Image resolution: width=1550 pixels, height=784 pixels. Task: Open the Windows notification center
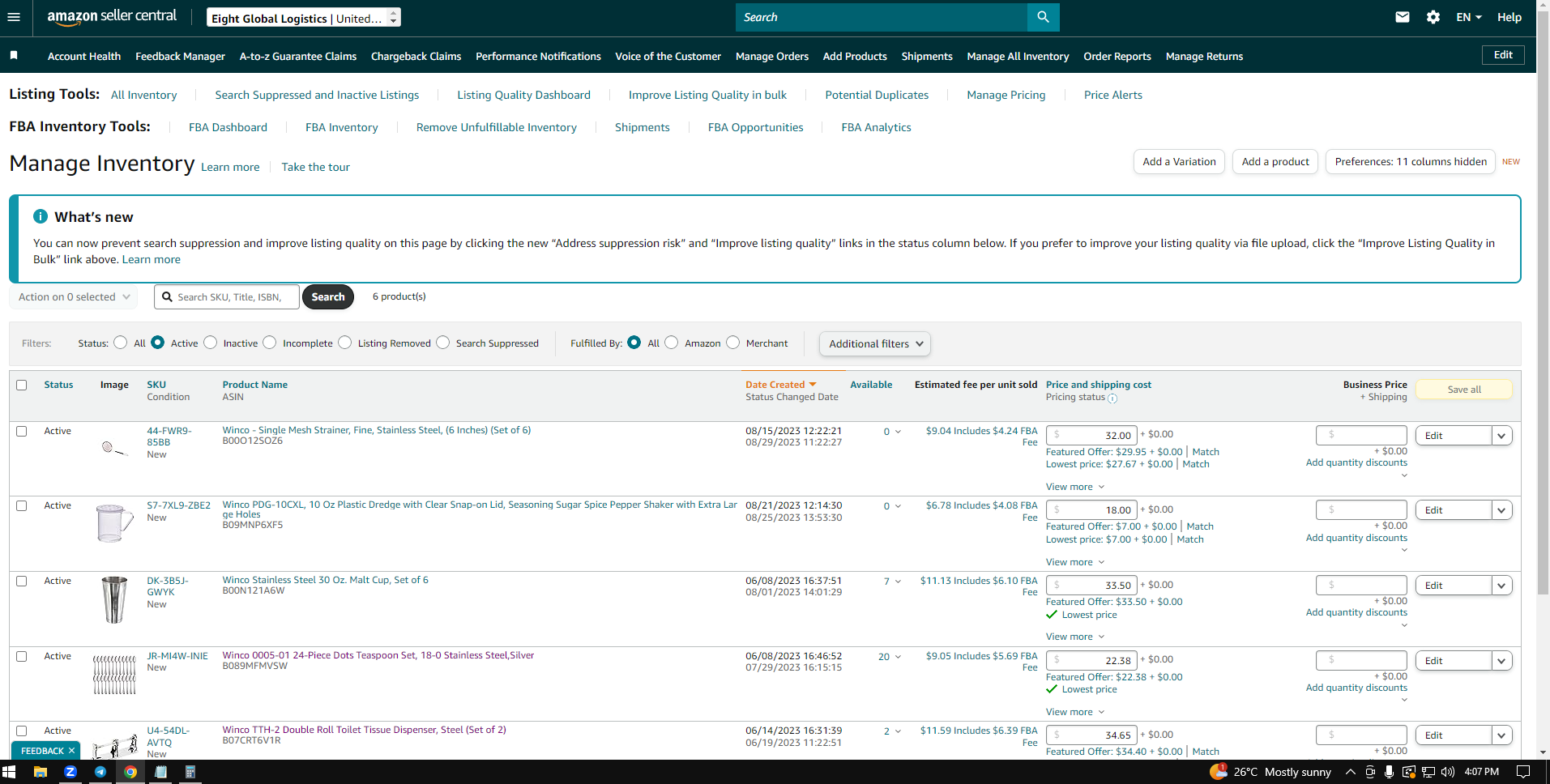(x=1523, y=772)
